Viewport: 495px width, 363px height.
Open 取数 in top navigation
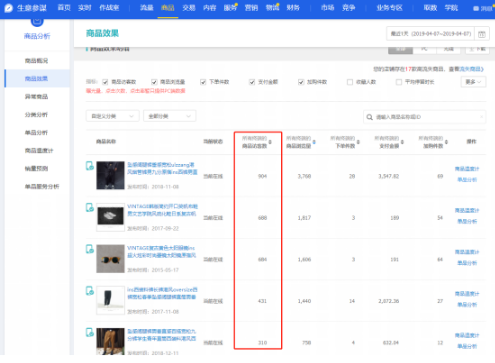(430, 8)
